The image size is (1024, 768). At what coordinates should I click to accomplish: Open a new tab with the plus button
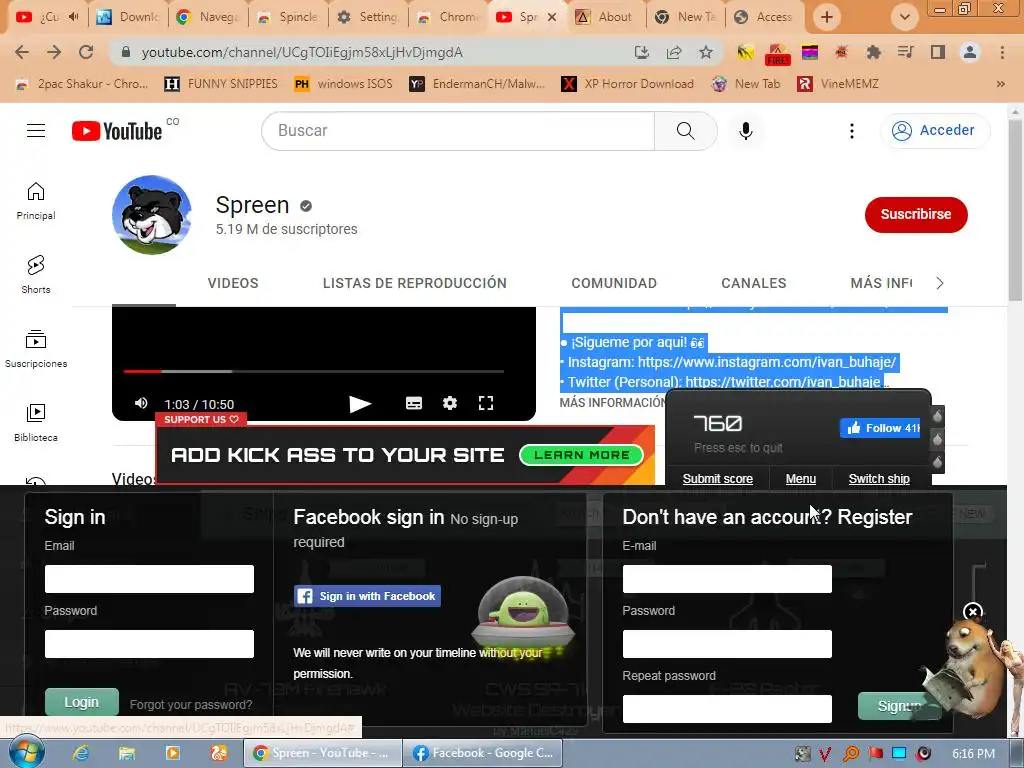(827, 17)
